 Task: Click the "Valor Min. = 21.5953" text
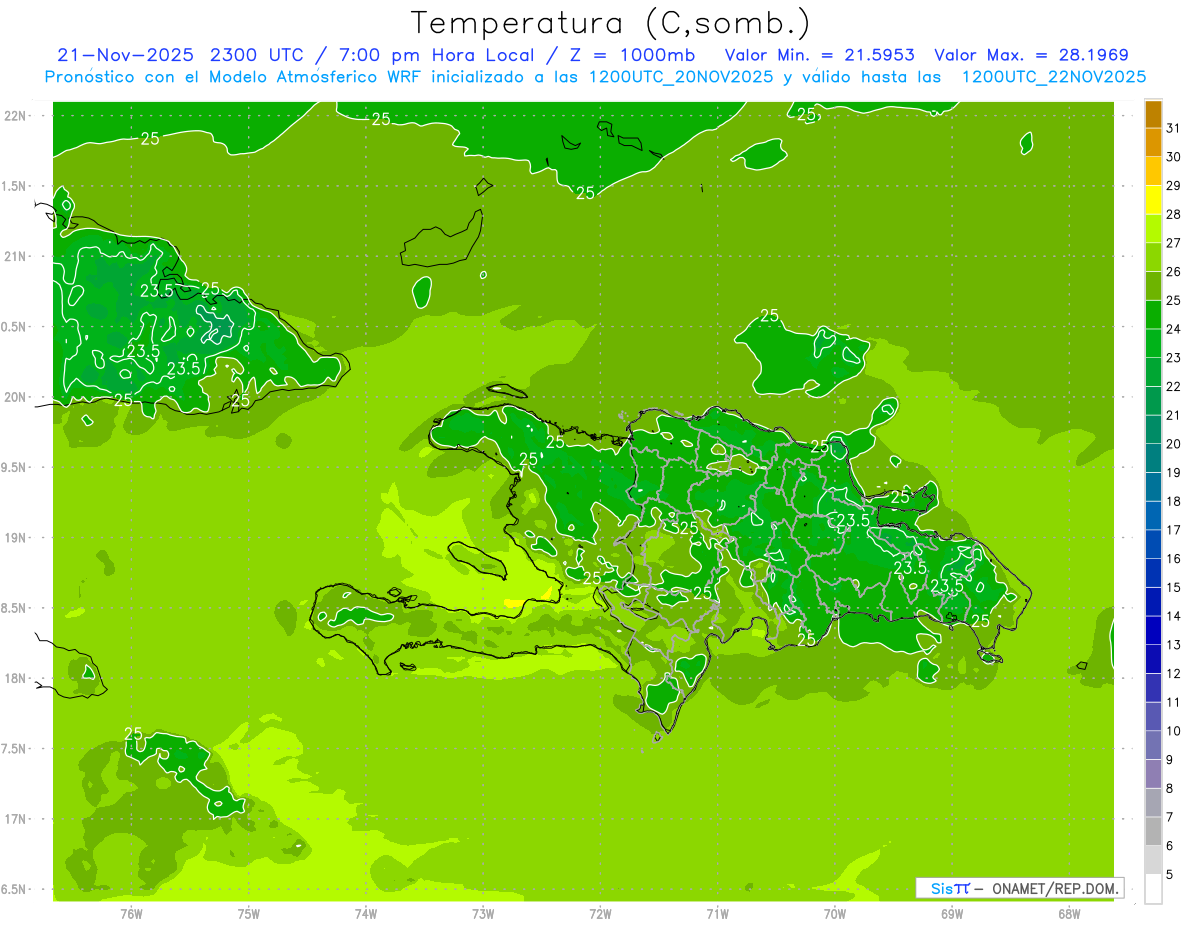click(x=820, y=55)
